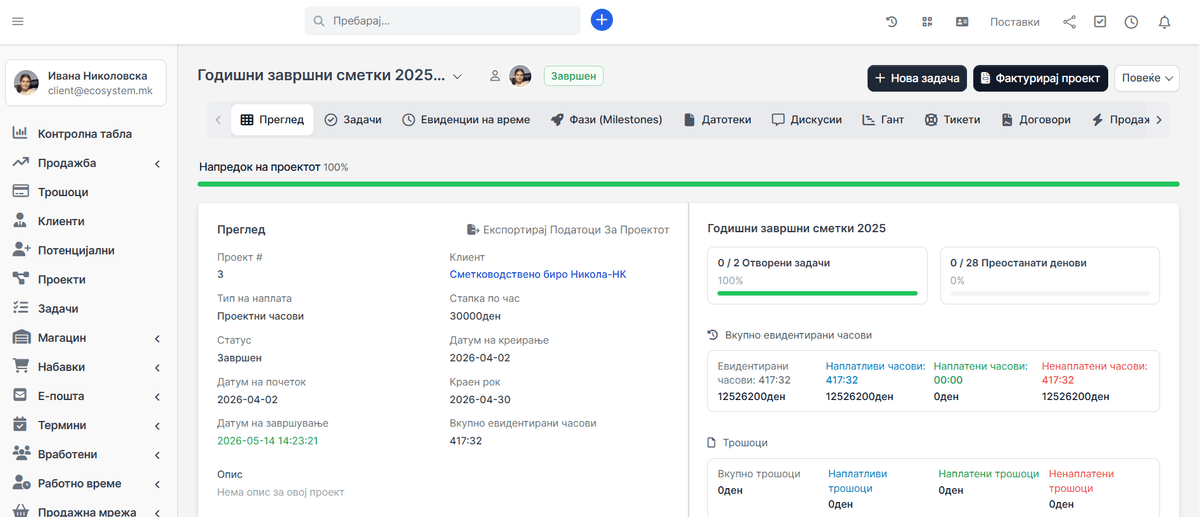Switch to Евиденции на време tab

[466, 119]
